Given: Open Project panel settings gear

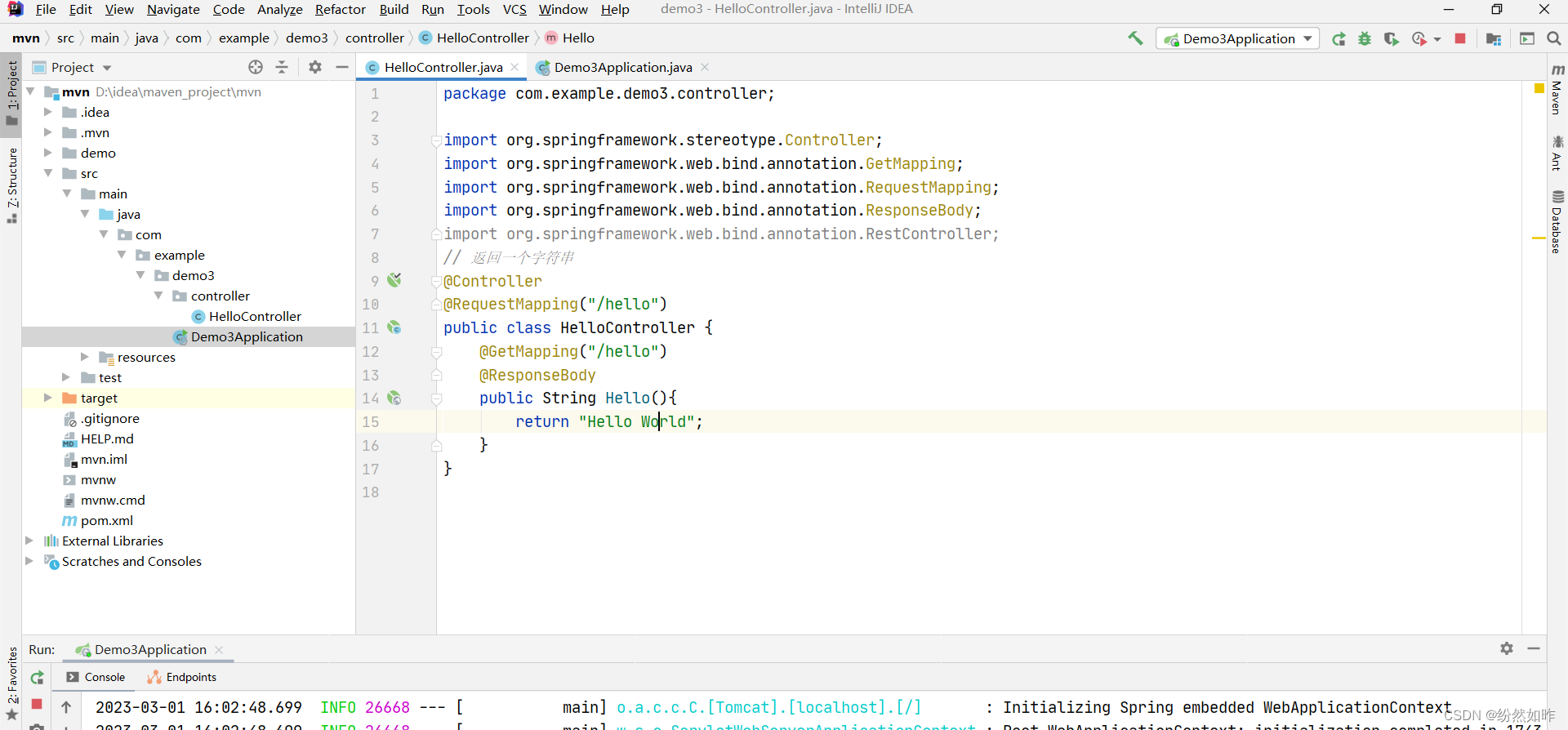Looking at the screenshot, I should pyautogui.click(x=315, y=67).
